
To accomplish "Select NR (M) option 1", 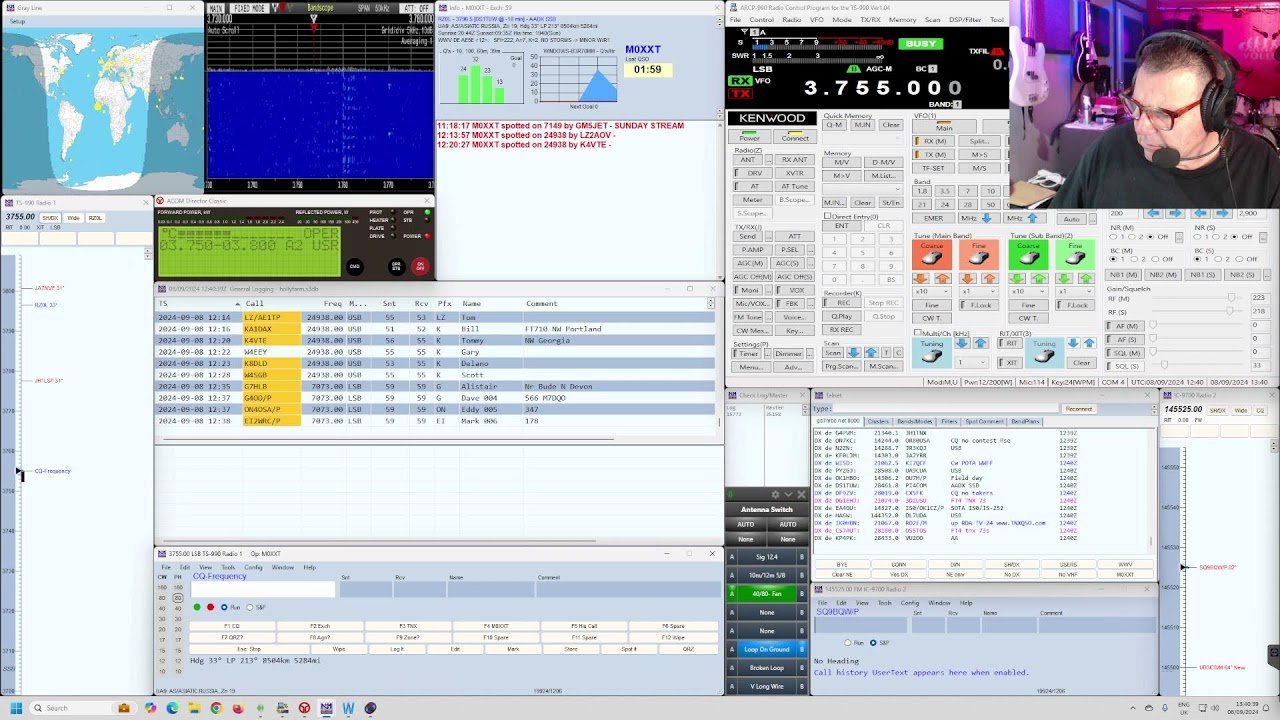I will [1115, 237].
